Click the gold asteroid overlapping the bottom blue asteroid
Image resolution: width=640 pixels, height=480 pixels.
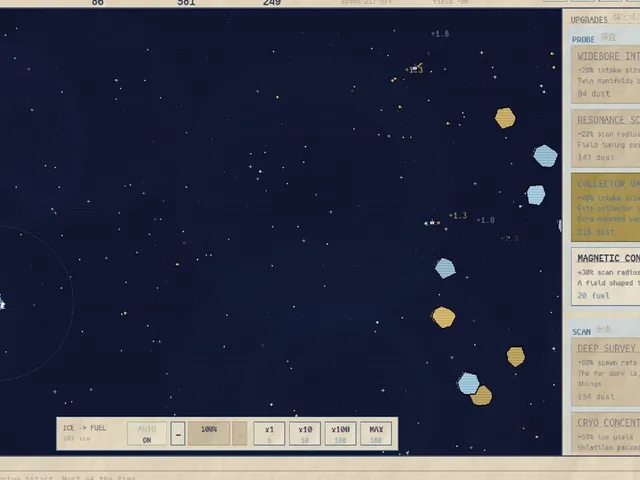[x=482, y=396]
